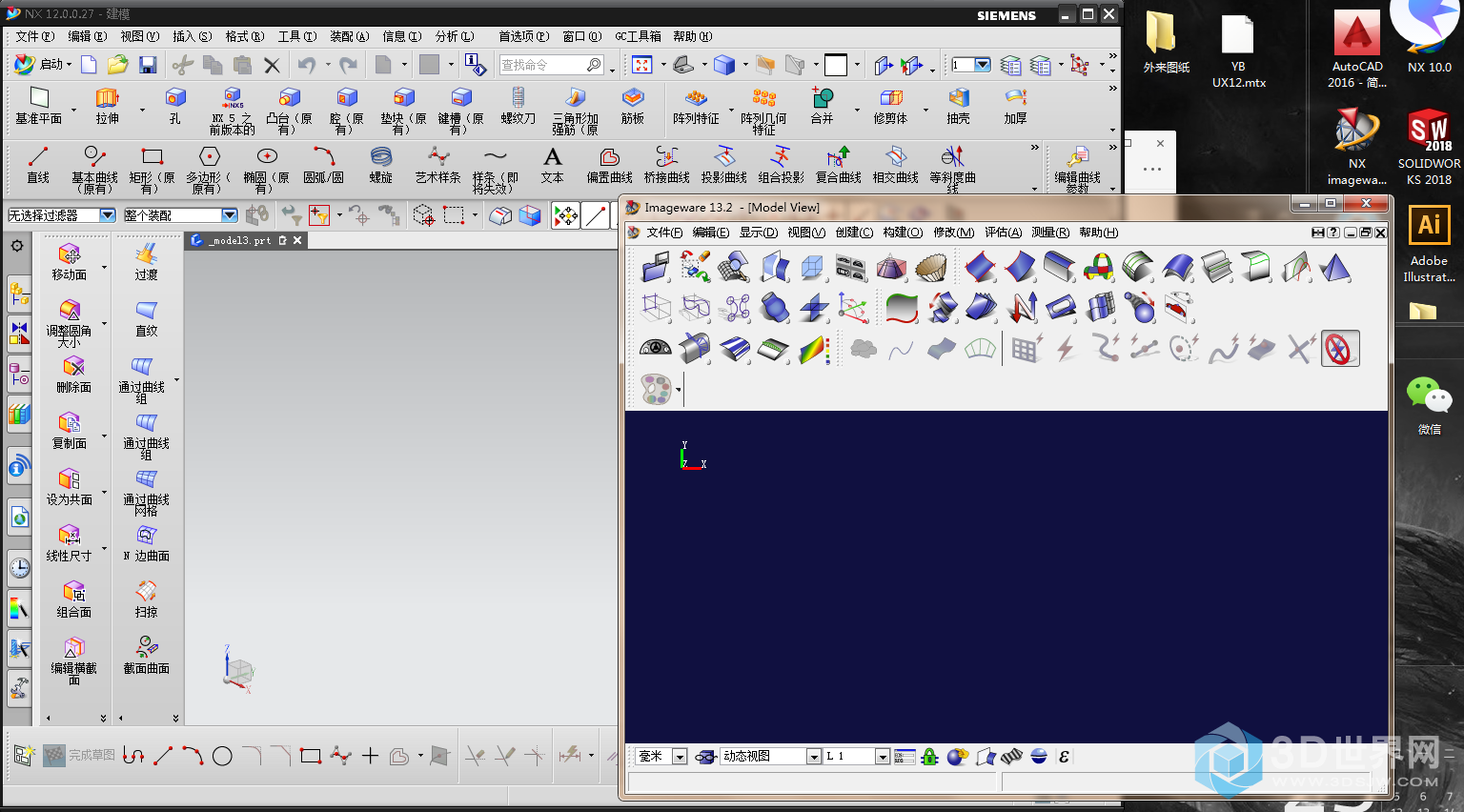Image resolution: width=1464 pixels, height=812 pixels.
Task: Click the epsilon icon in Imageware status bar
Action: coord(1064,757)
